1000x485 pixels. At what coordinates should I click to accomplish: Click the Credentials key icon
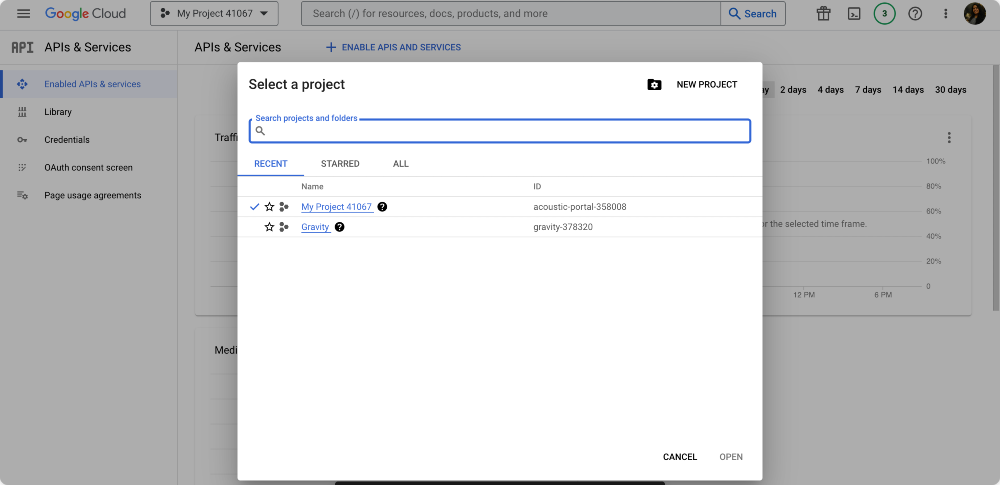click(22, 140)
